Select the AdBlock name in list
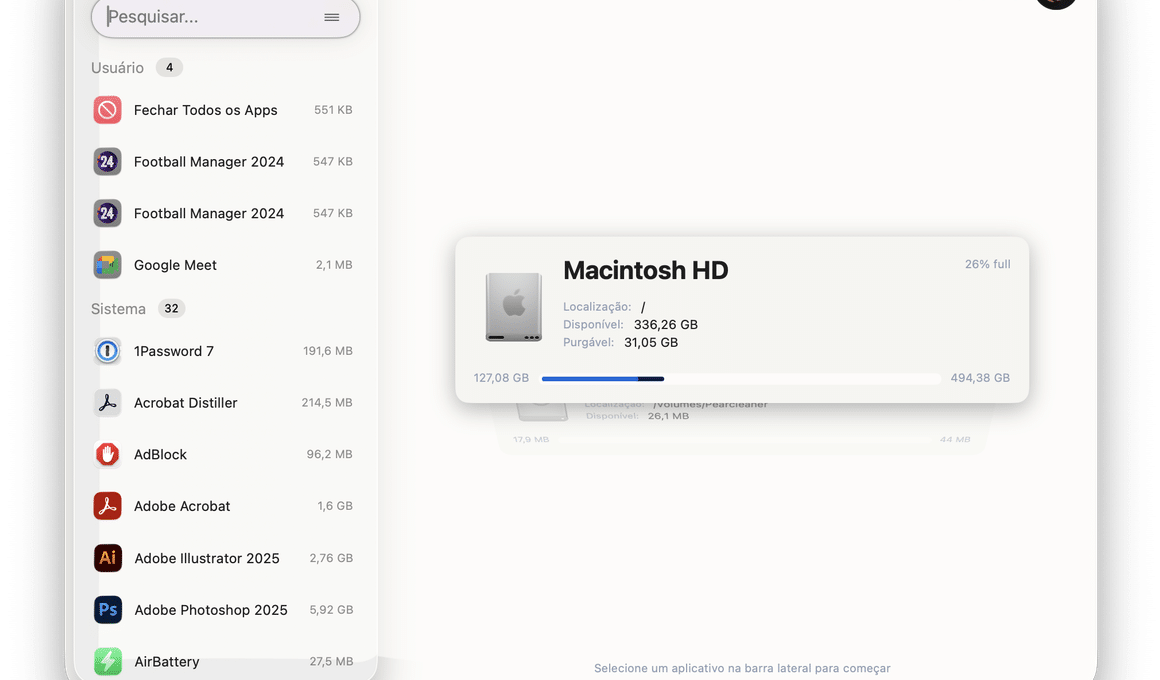The width and height of the screenshot is (1160, 680). (x=161, y=454)
